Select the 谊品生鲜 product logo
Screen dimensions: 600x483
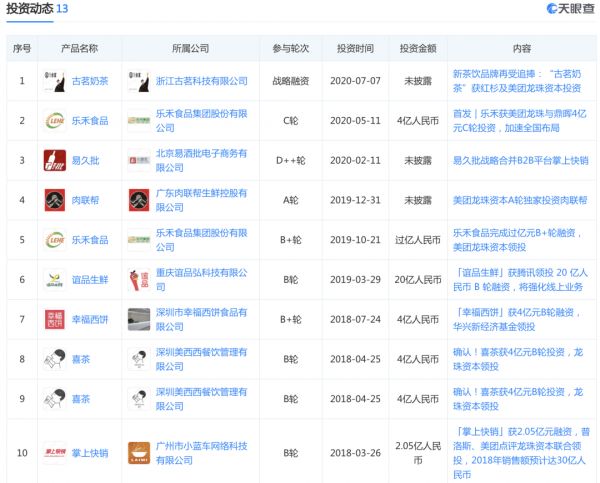[x=54, y=279]
